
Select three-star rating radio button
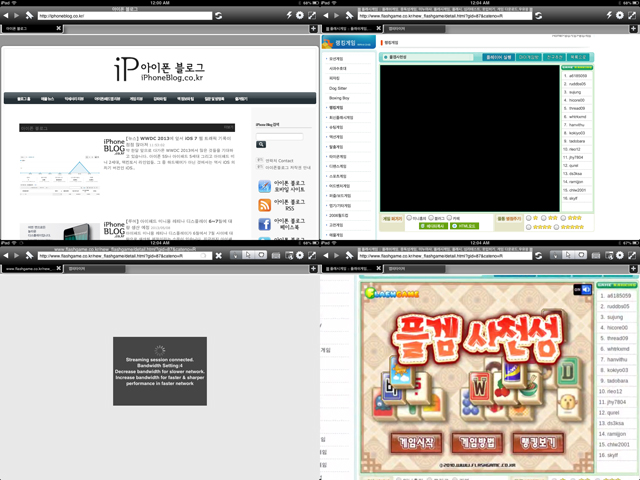point(563,218)
